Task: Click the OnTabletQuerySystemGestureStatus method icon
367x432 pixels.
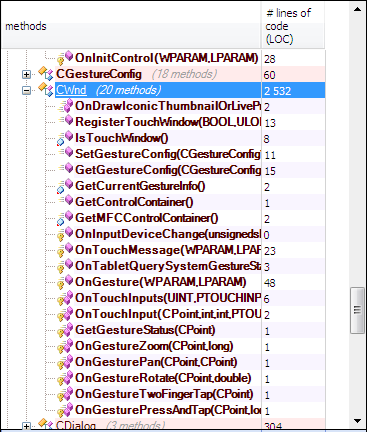Action: point(65,266)
